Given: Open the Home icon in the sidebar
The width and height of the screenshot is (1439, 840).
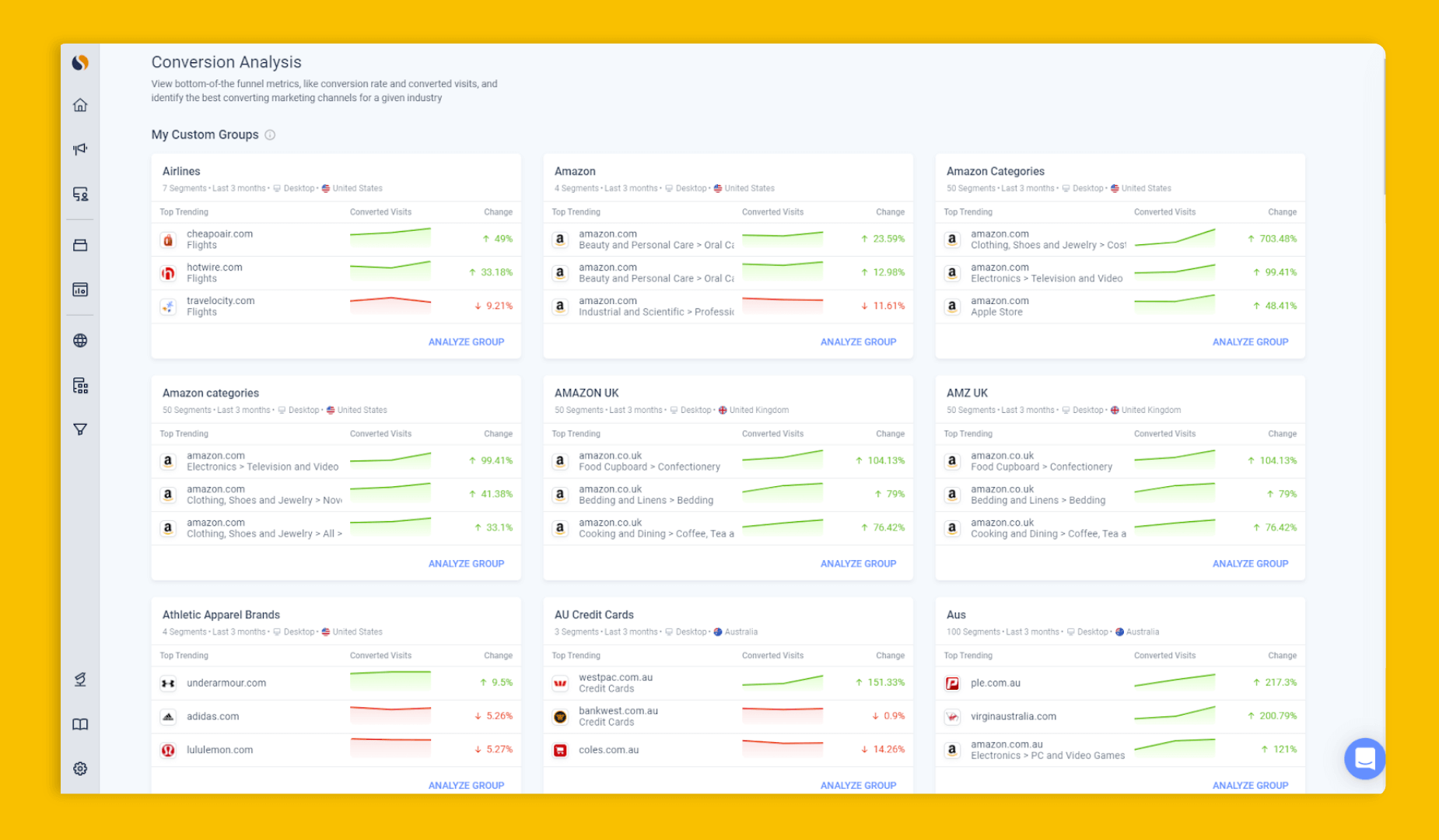Looking at the screenshot, I should tap(79, 105).
